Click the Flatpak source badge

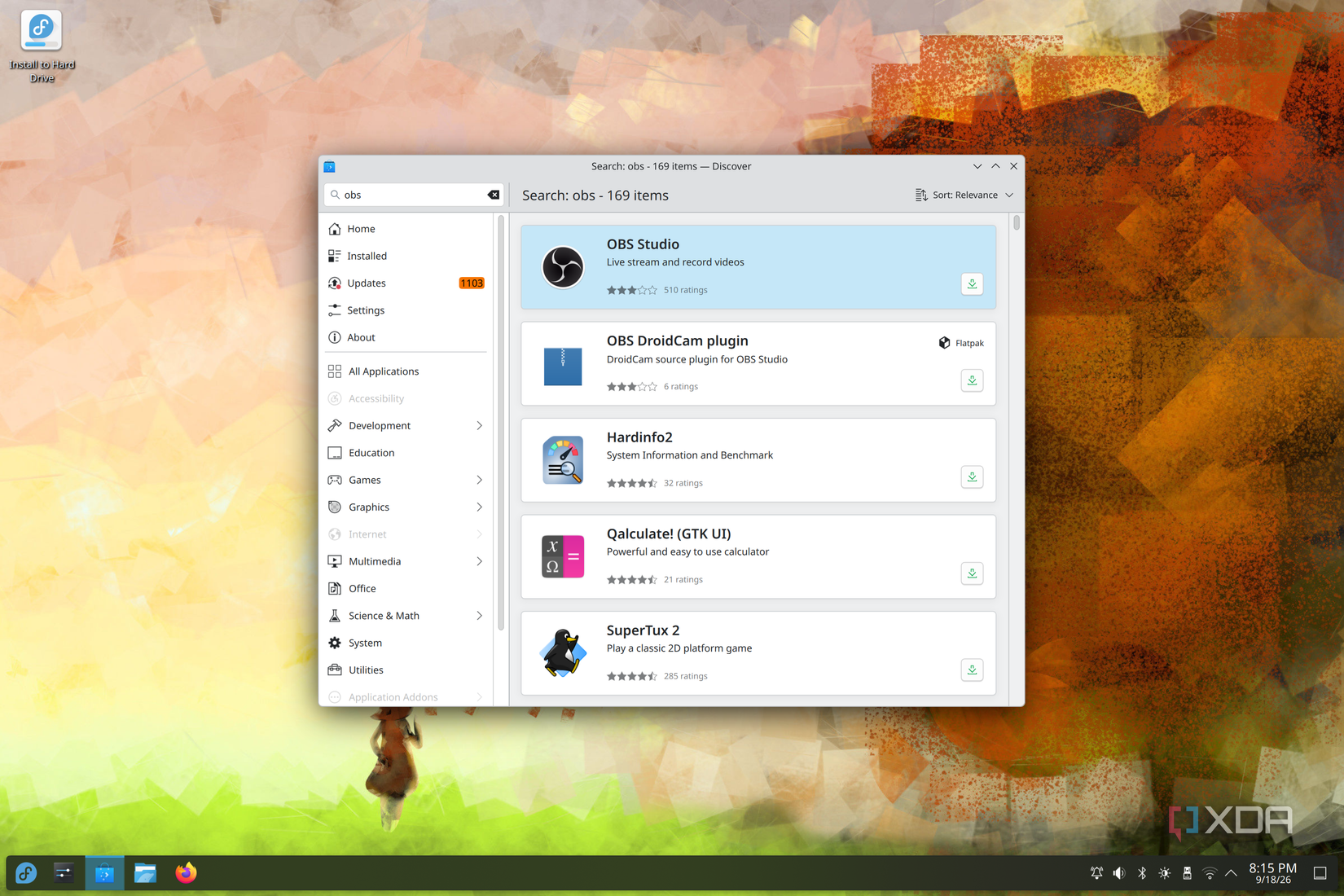(961, 343)
